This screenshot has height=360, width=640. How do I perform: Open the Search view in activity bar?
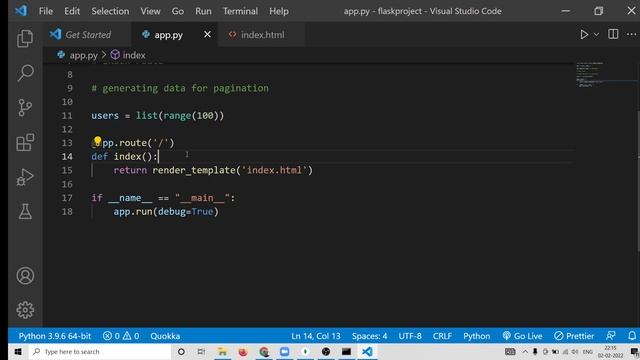(25, 73)
